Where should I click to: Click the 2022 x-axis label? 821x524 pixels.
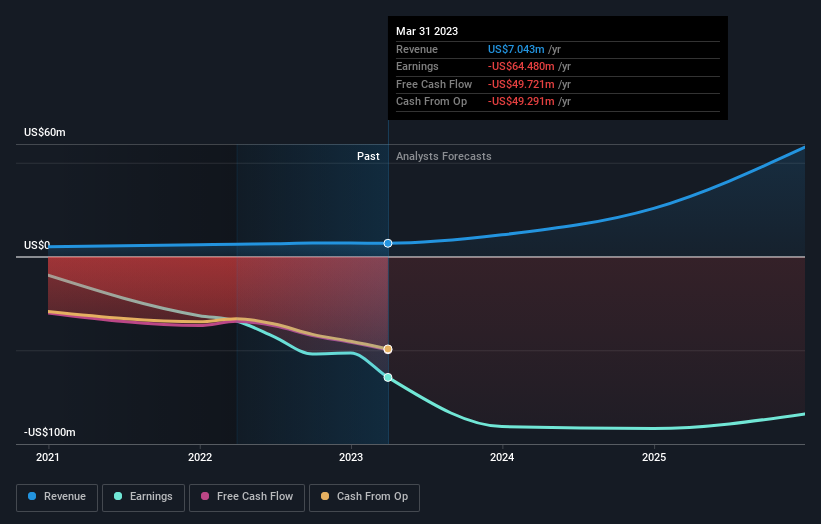tap(200, 458)
